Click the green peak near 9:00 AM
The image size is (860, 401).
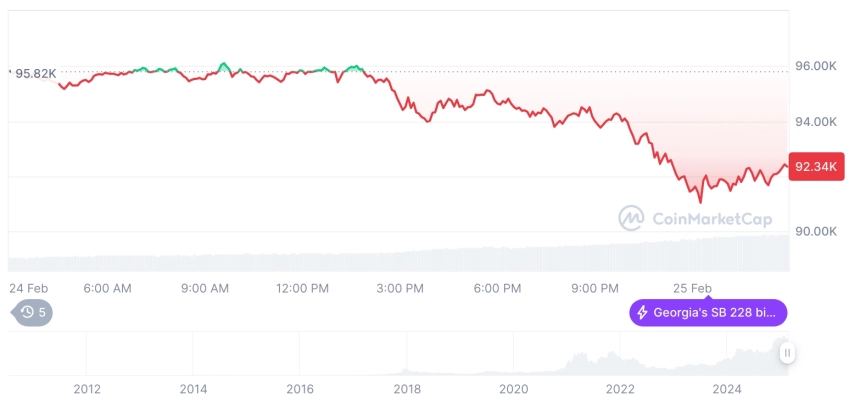pyautogui.click(x=223, y=67)
